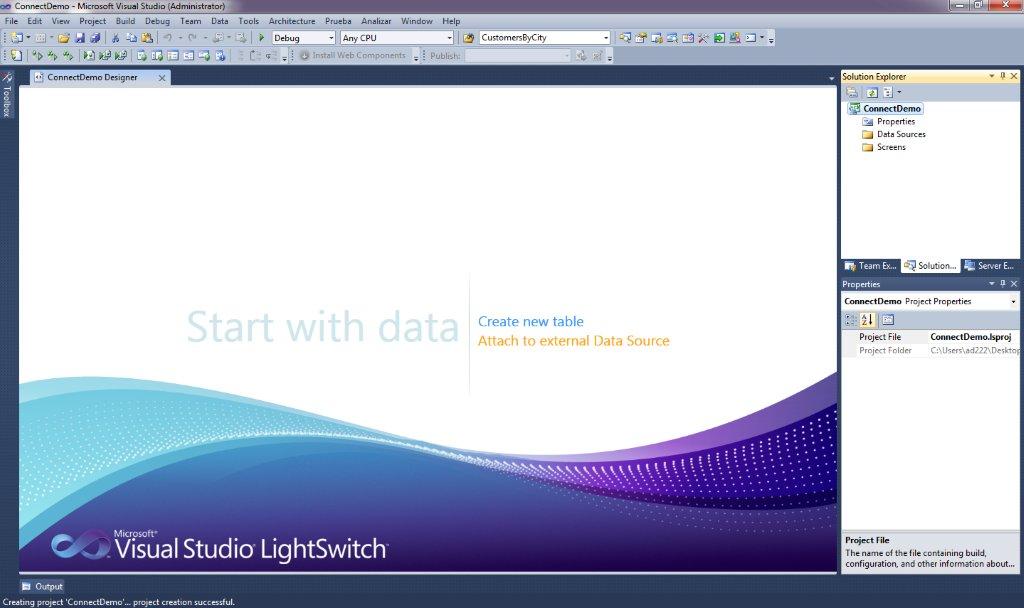Open the Project menu
Screen dimensions: 1024x608
[x=93, y=21]
